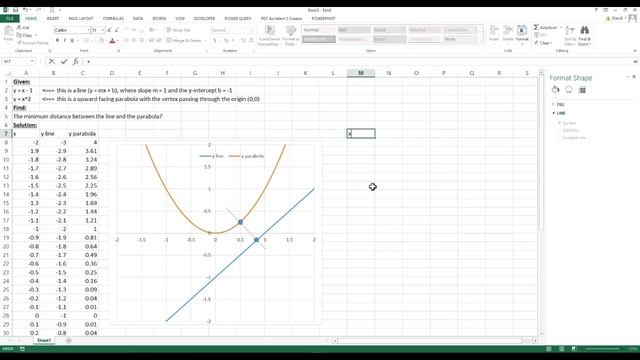The image size is (640, 360).
Task: Open Sort & Filter menu
Action: (x=570, y=36)
